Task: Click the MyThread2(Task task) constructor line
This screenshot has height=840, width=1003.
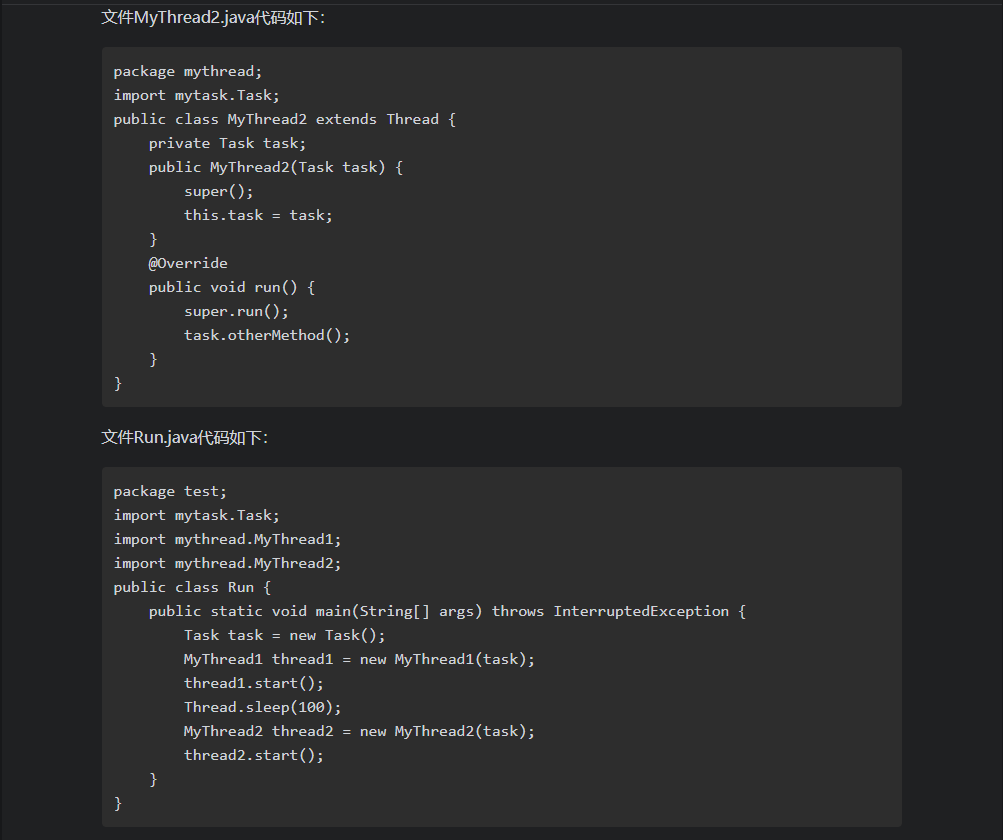Action: (x=275, y=167)
